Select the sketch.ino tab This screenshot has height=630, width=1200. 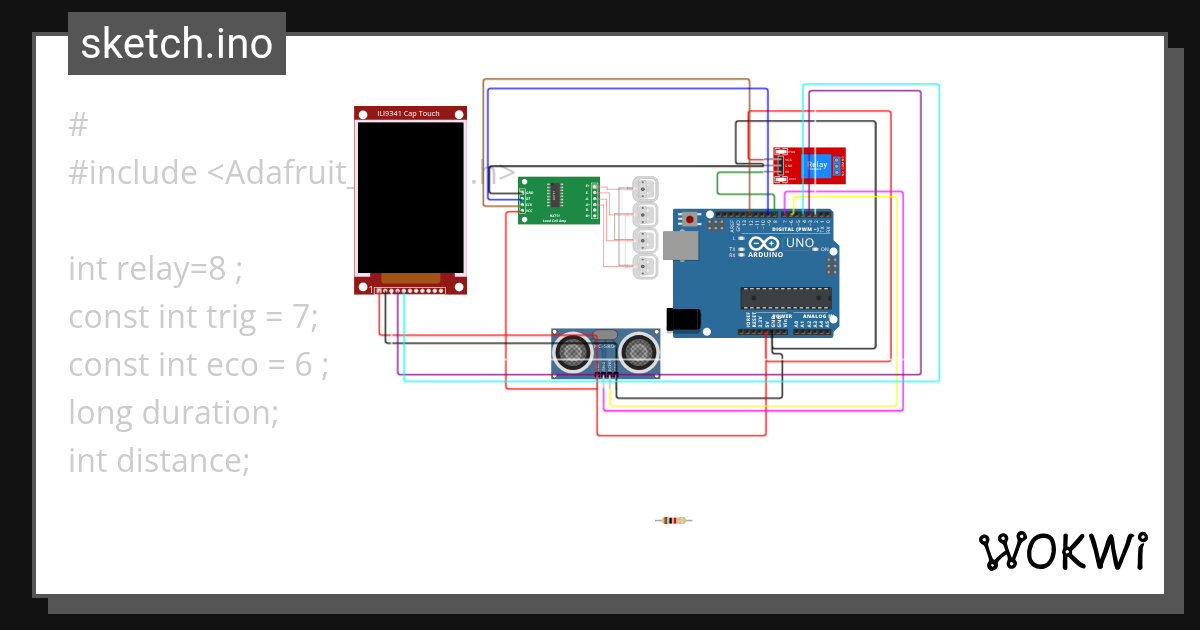coord(176,43)
